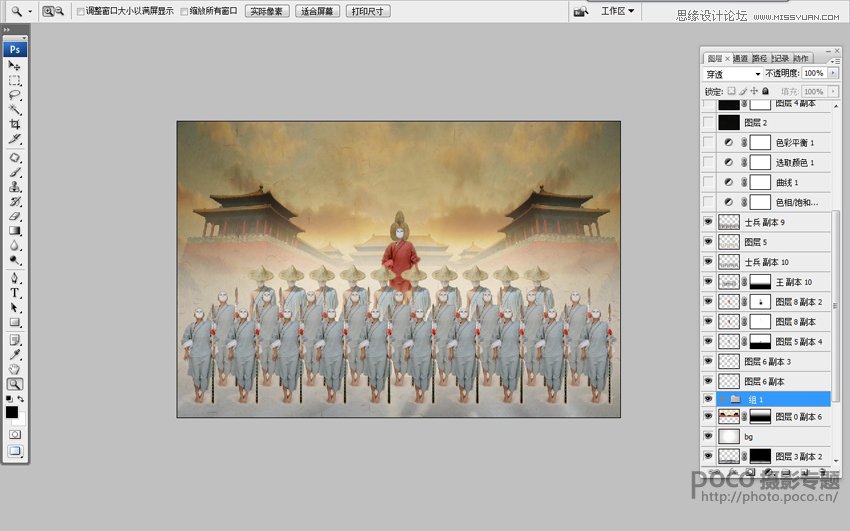Select the Move tool

click(x=15, y=66)
